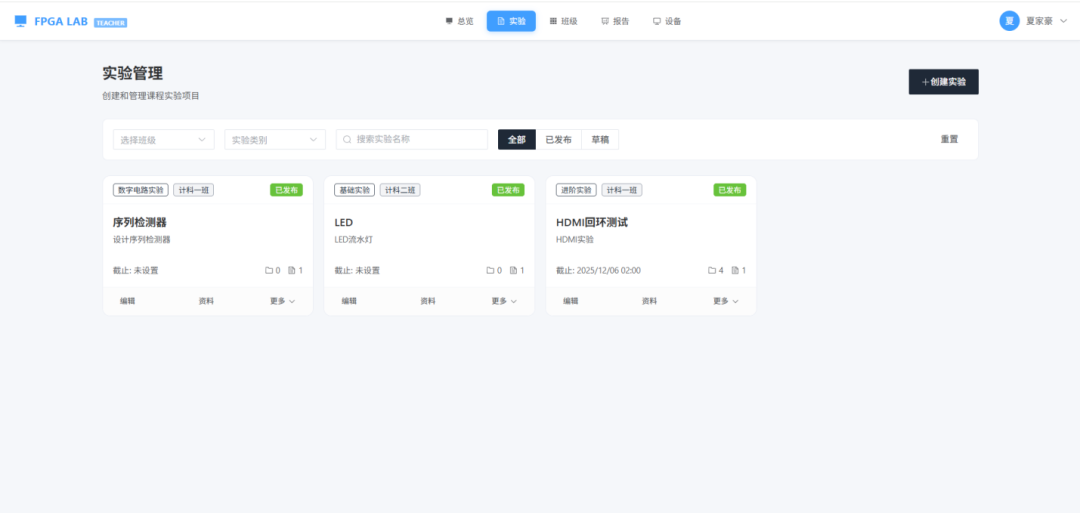Screen dimensions: 1080x513
Task: Click the user avatar icon 夏
Action: [x=1009, y=21]
